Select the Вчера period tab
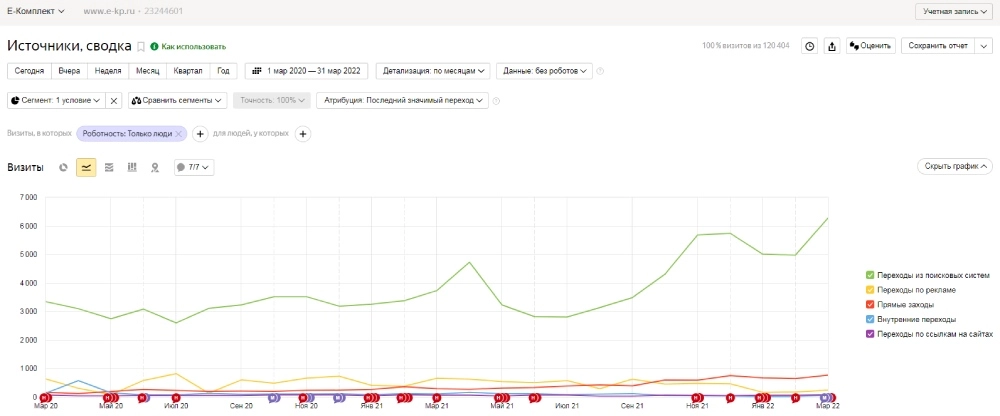Screen dimensions: 1000x416 pyautogui.click(x=69, y=71)
